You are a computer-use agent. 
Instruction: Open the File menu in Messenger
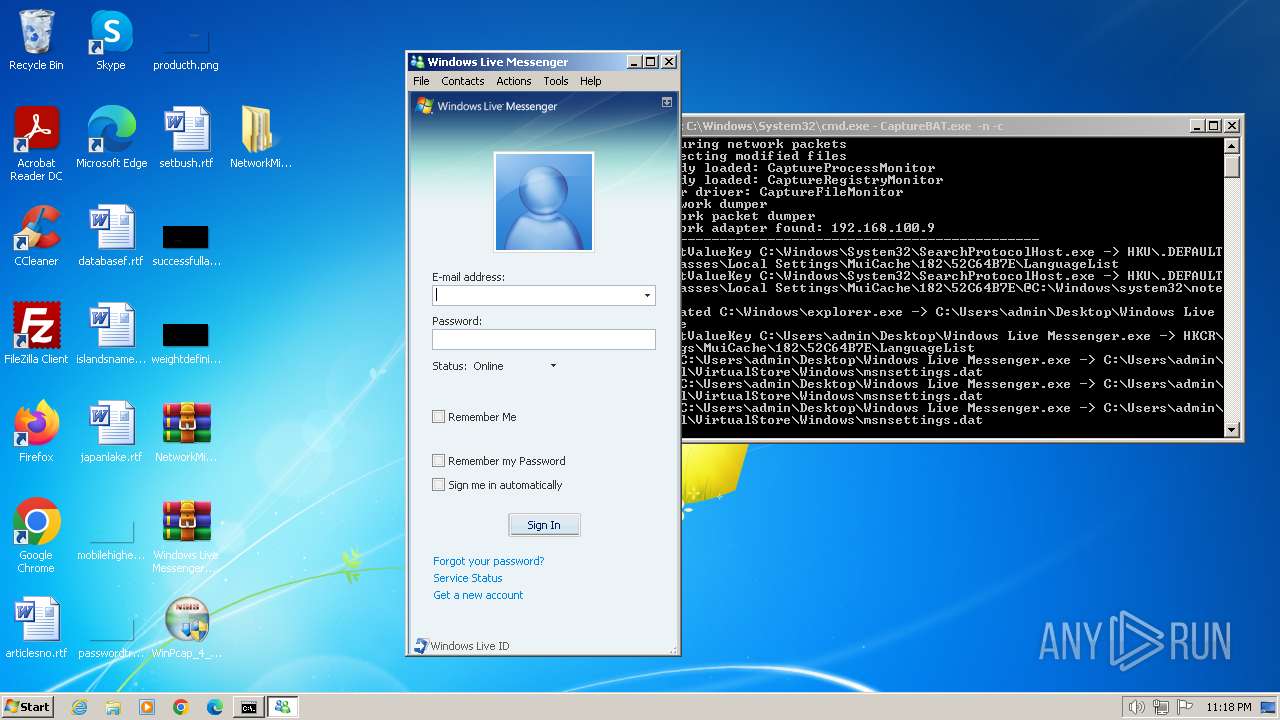click(x=421, y=81)
